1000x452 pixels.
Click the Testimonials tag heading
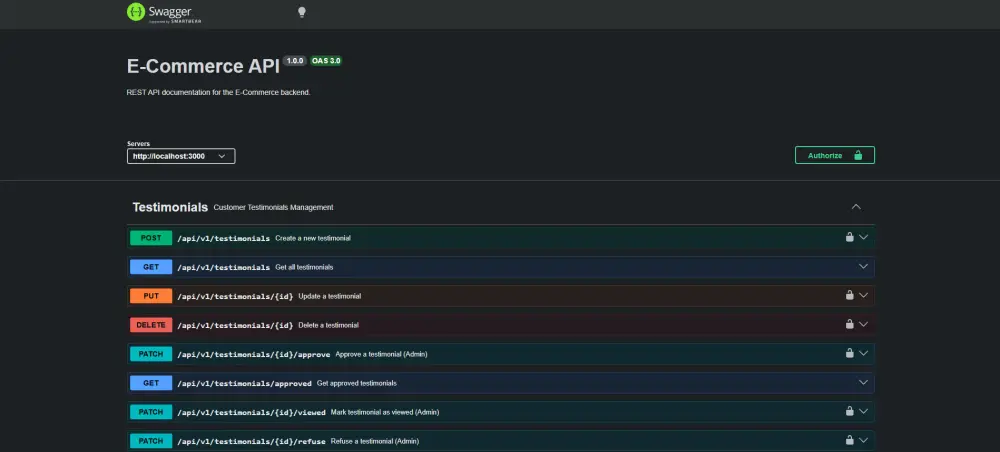click(170, 207)
